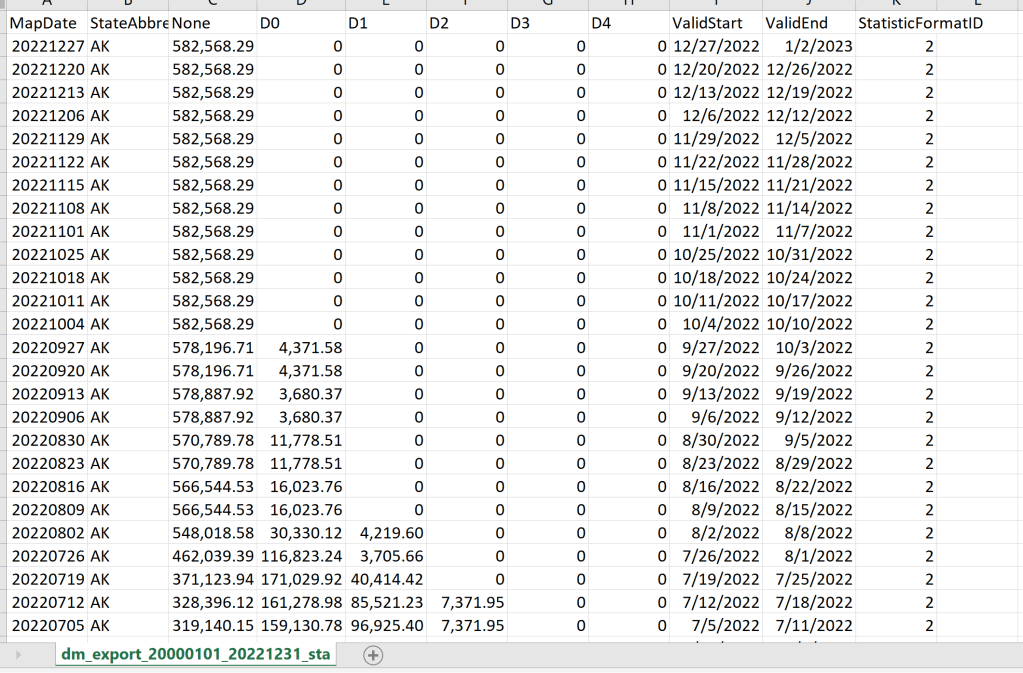Select the MapDate cell 20221227
The width and height of the screenshot is (1023, 673).
coord(46,46)
